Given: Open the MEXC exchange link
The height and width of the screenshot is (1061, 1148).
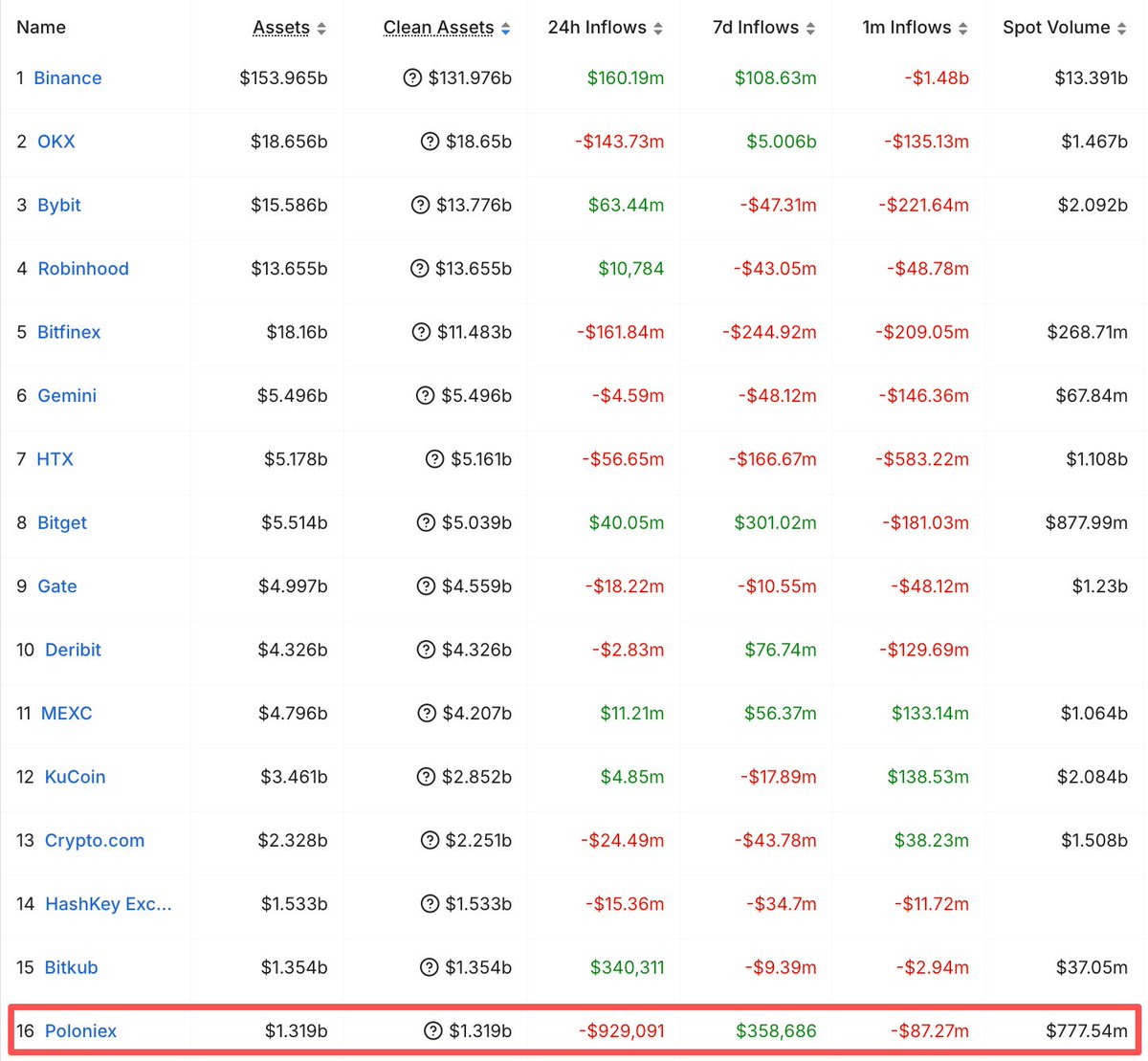Looking at the screenshot, I should click(x=67, y=714).
